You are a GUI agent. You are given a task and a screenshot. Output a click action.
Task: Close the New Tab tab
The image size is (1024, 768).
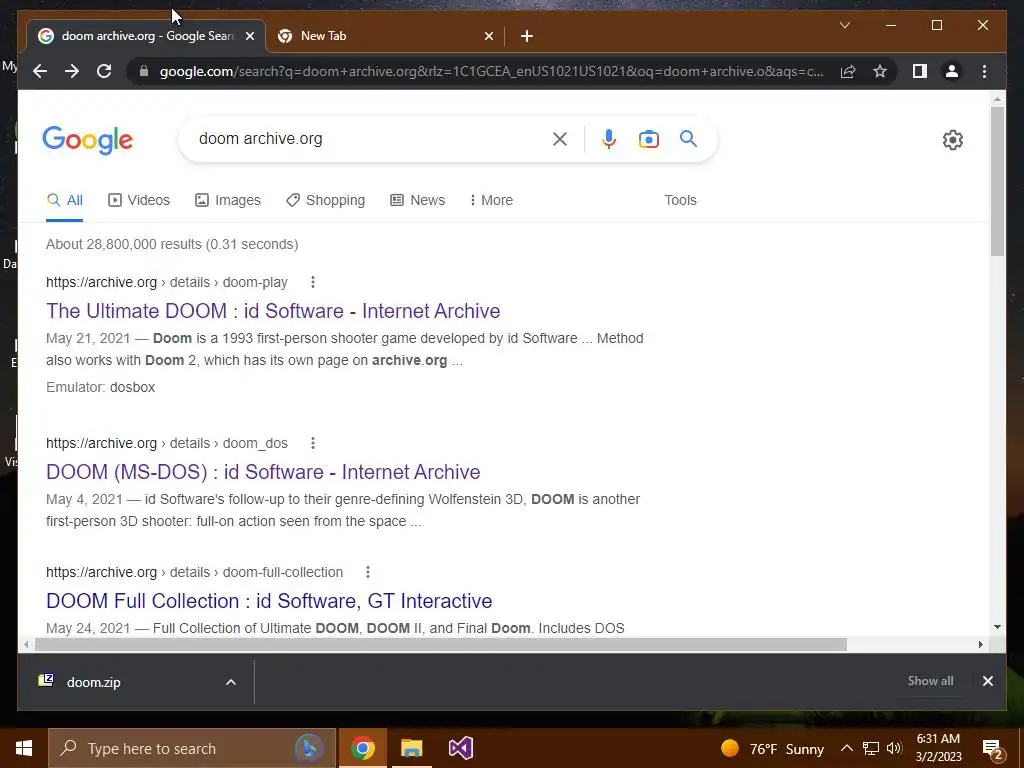click(x=488, y=36)
